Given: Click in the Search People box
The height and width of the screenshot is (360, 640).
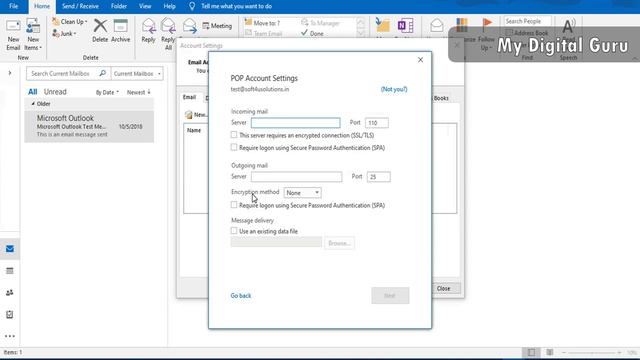Looking at the screenshot, I should [527, 21].
